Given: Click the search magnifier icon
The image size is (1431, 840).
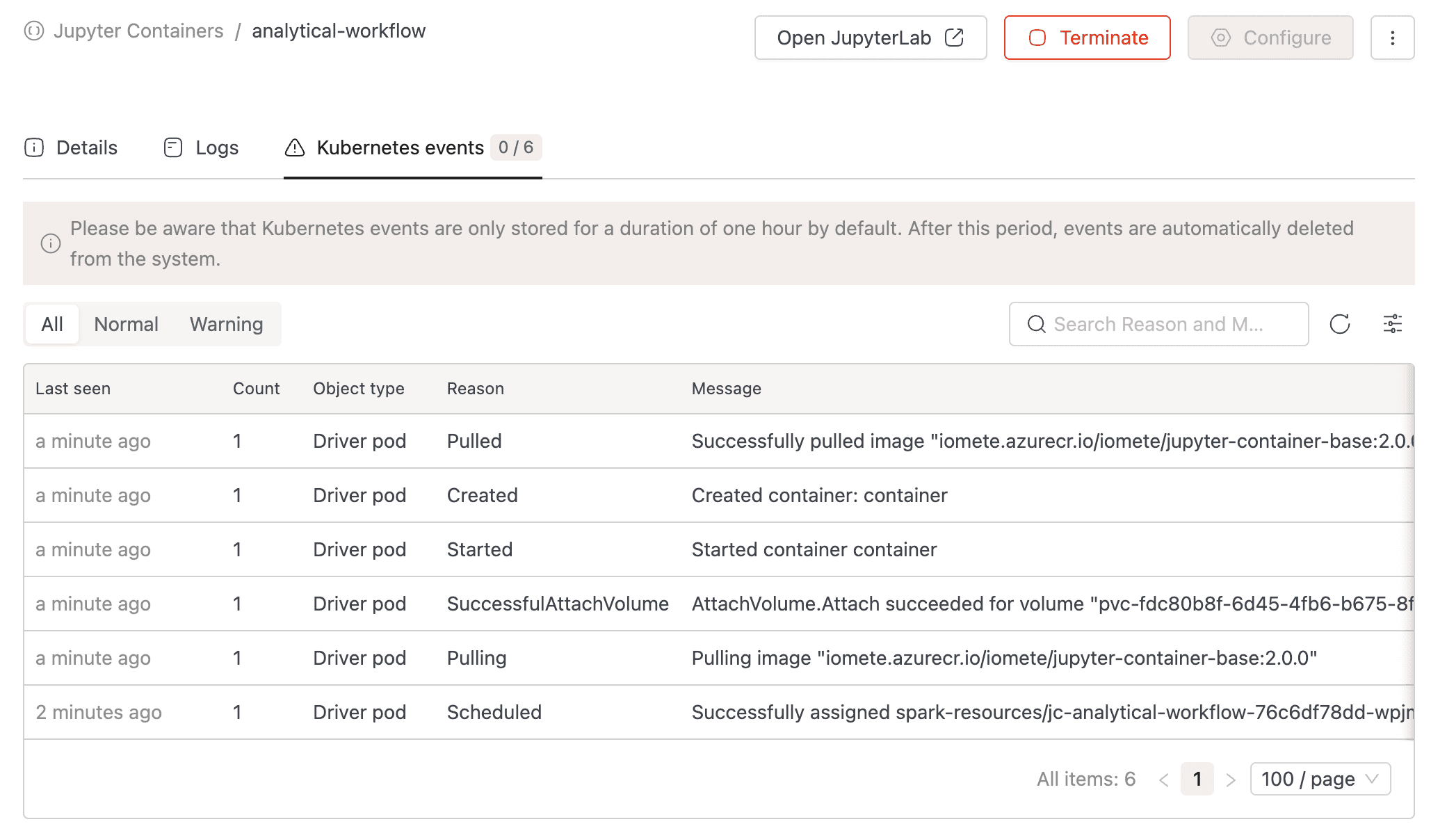Looking at the screenshot, I should [x=1036, y=324].
